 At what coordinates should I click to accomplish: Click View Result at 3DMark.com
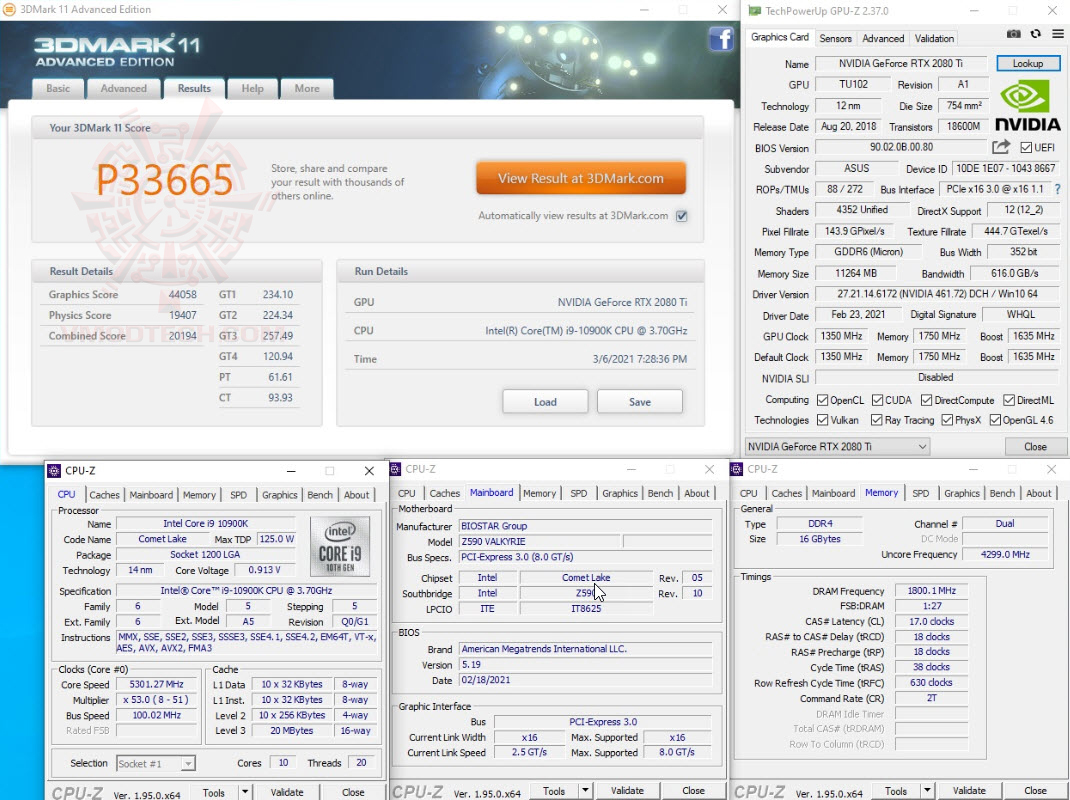pos(581,178)
